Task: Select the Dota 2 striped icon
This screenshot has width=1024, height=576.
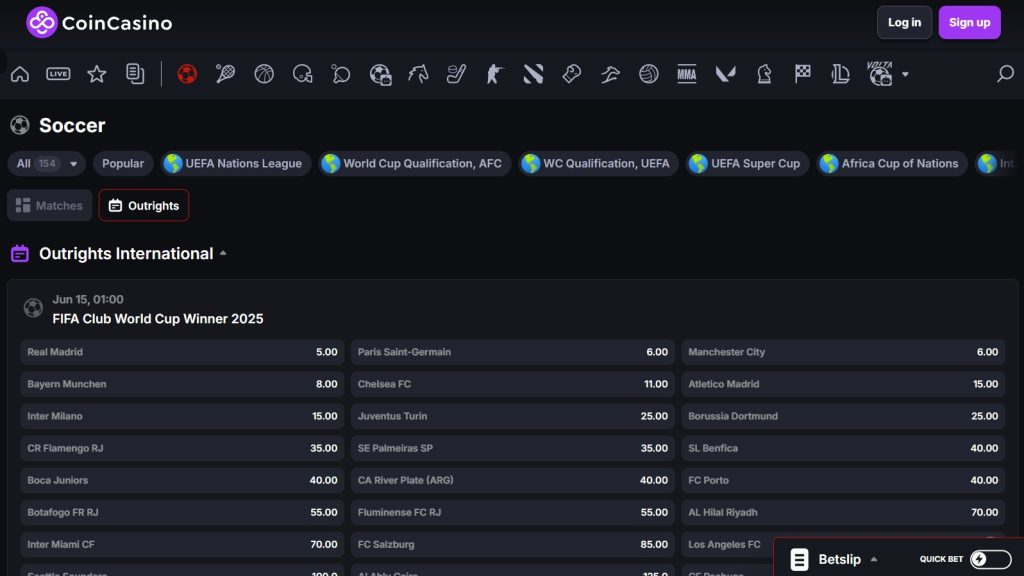Action: pos(534,74)
